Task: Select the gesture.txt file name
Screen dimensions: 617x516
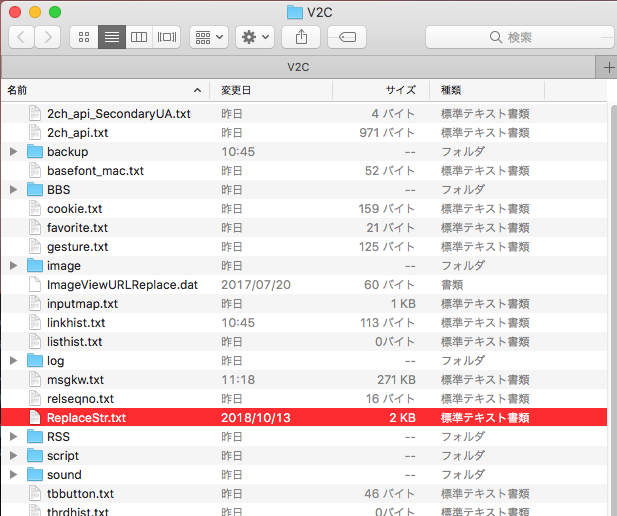Action: pyautogui.click(x=78, y=246)
